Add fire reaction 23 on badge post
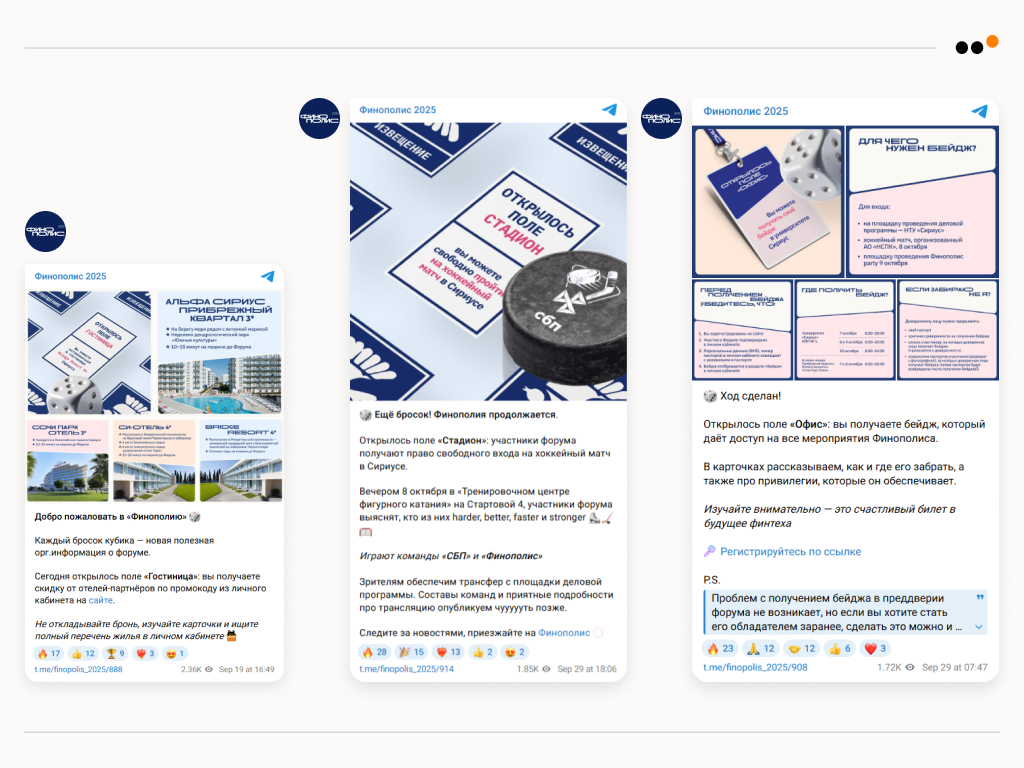Screen dimensions: 1024x768 pos(720,648)
